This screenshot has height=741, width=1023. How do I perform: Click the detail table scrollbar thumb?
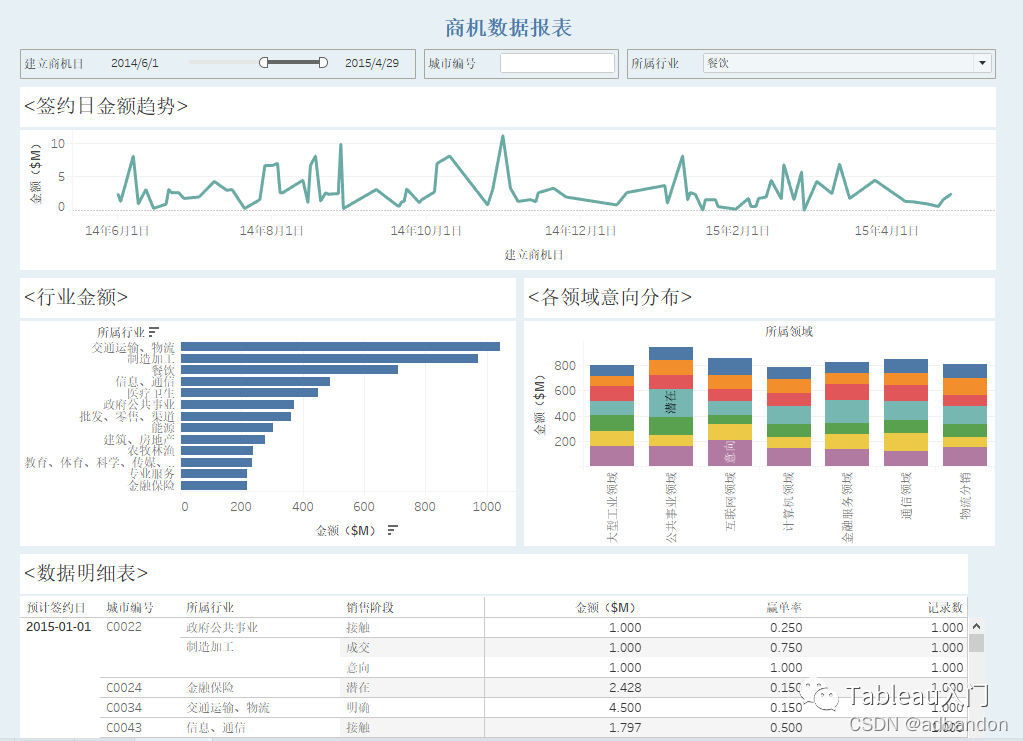pyautogui.click(x=976, y=643)
